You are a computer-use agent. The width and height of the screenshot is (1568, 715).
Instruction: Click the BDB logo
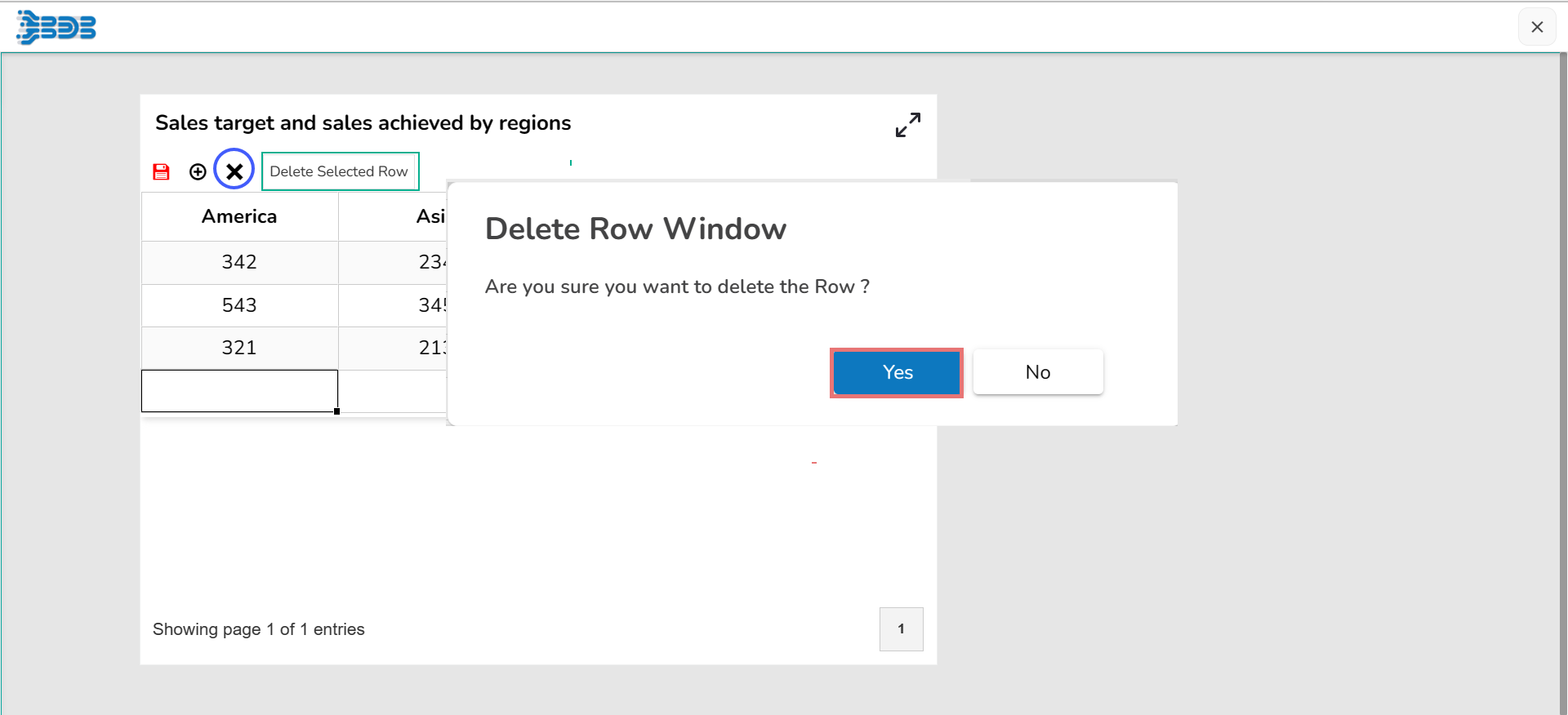56,28
